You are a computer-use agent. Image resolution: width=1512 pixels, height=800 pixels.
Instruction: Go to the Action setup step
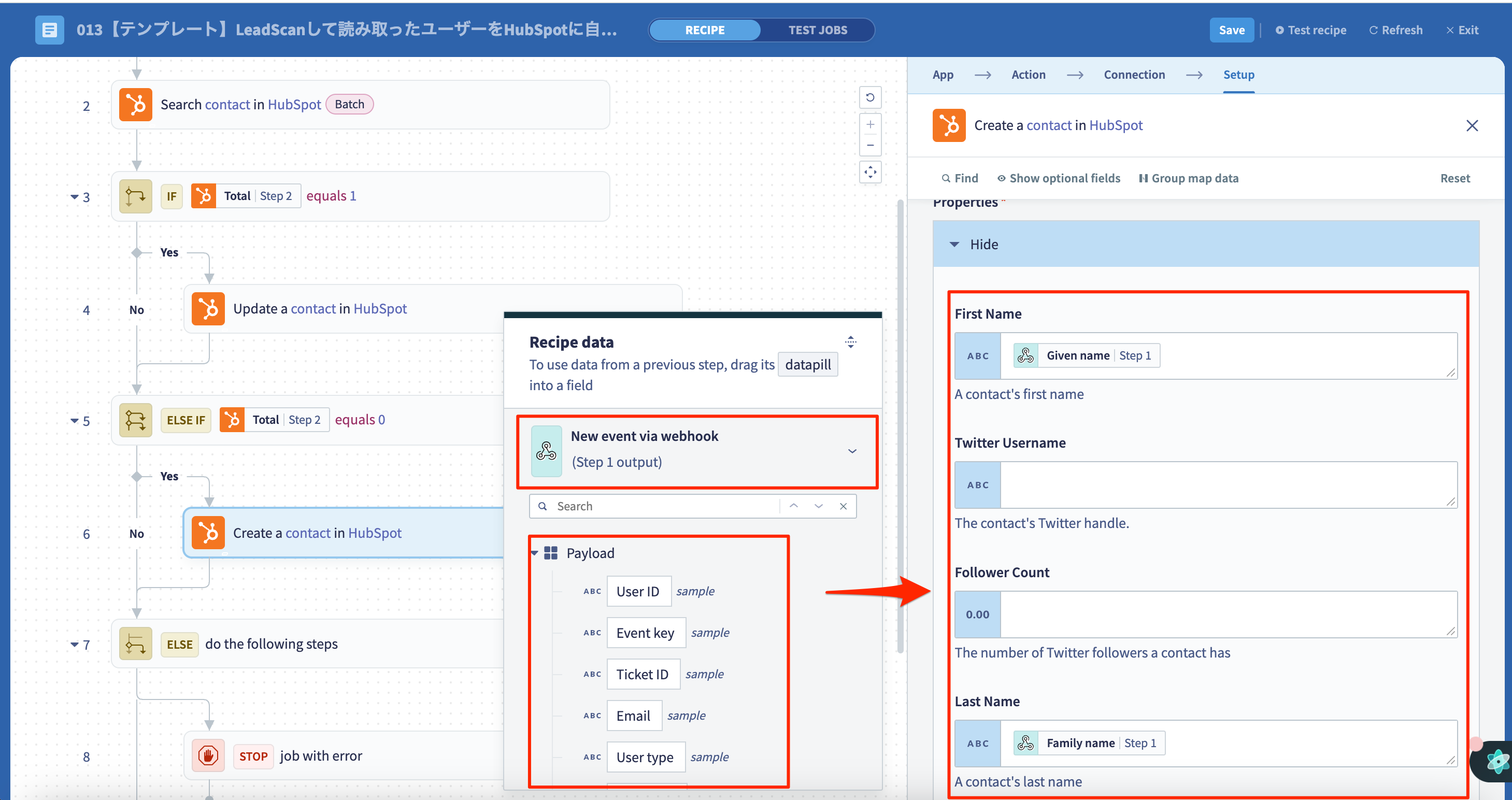coord(1029,75)
